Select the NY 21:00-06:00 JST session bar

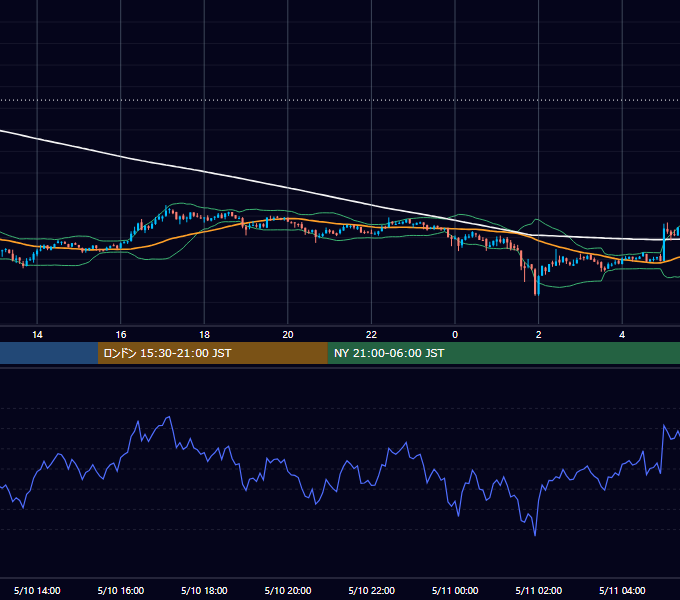[x=503, y=353]
